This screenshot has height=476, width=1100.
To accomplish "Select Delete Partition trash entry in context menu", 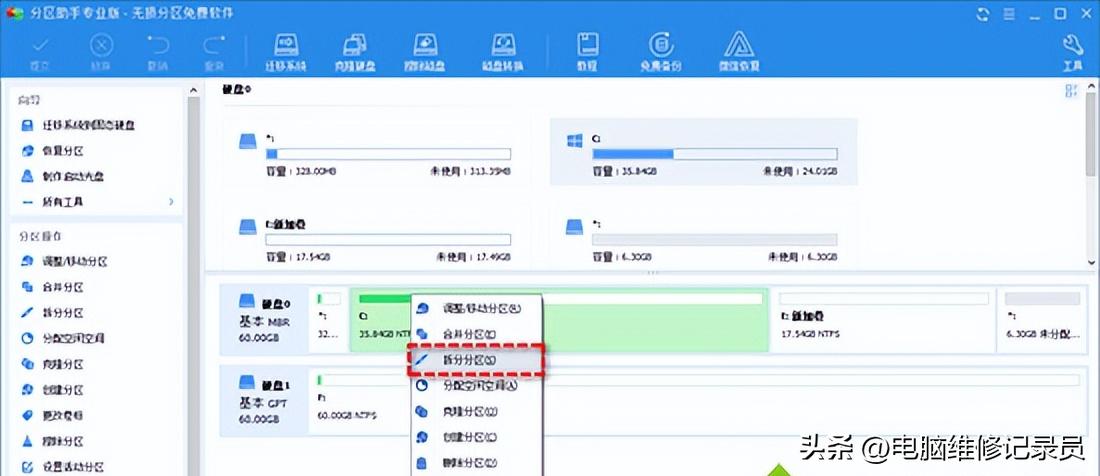I will (x=476, y=463).
